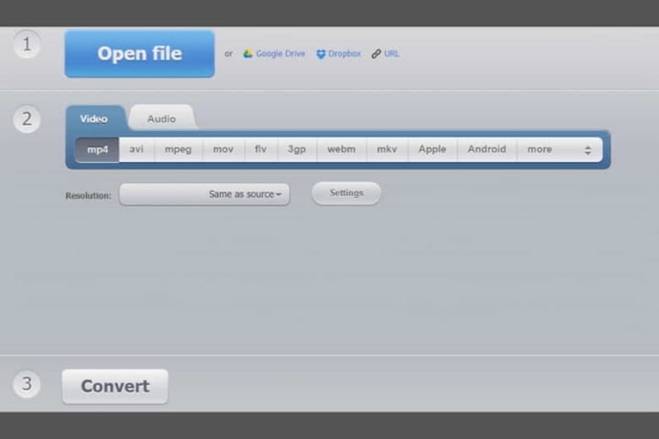659x439 pixels.
Task: Select the Video tab
Action: (95, 119)
